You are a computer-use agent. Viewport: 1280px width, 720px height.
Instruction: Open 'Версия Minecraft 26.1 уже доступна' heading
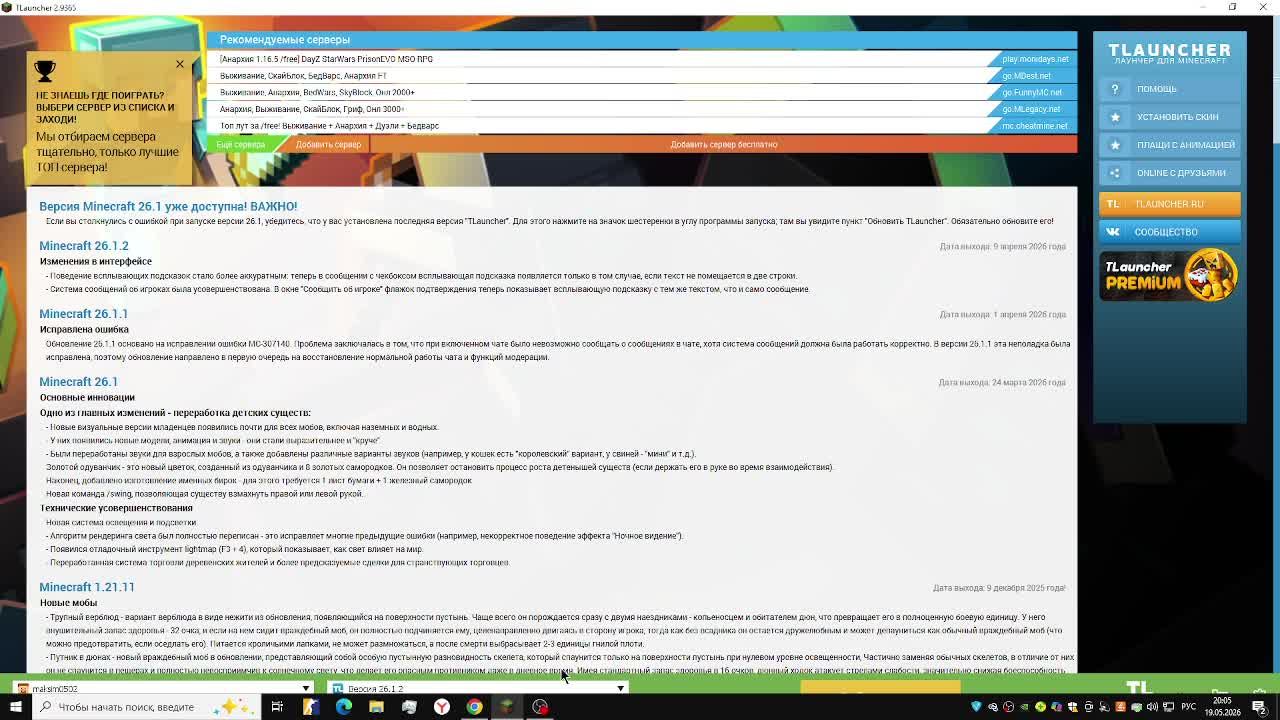(x=168, y=206)
